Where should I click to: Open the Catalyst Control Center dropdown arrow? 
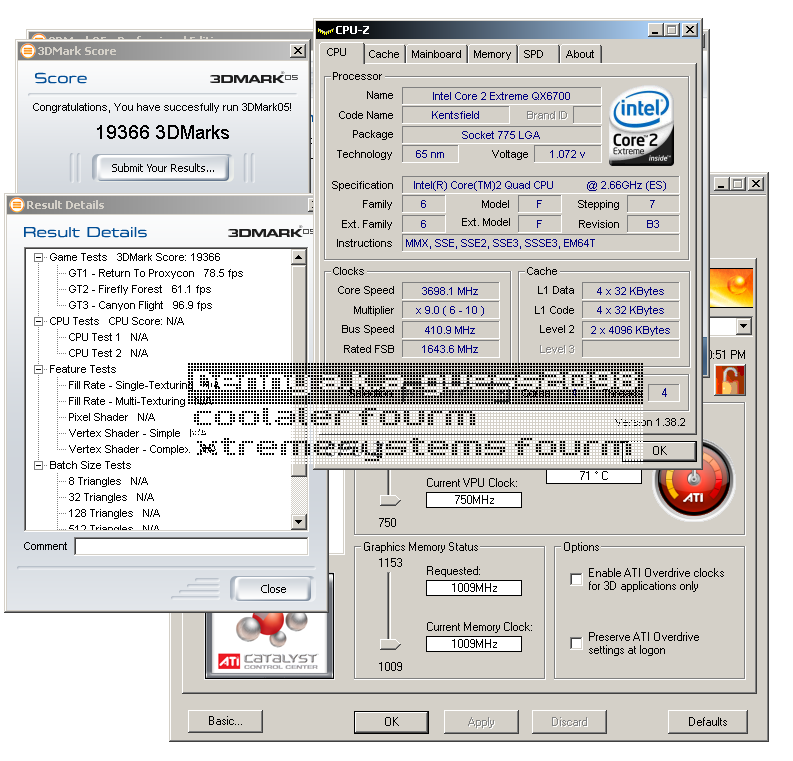coord(742,326)
